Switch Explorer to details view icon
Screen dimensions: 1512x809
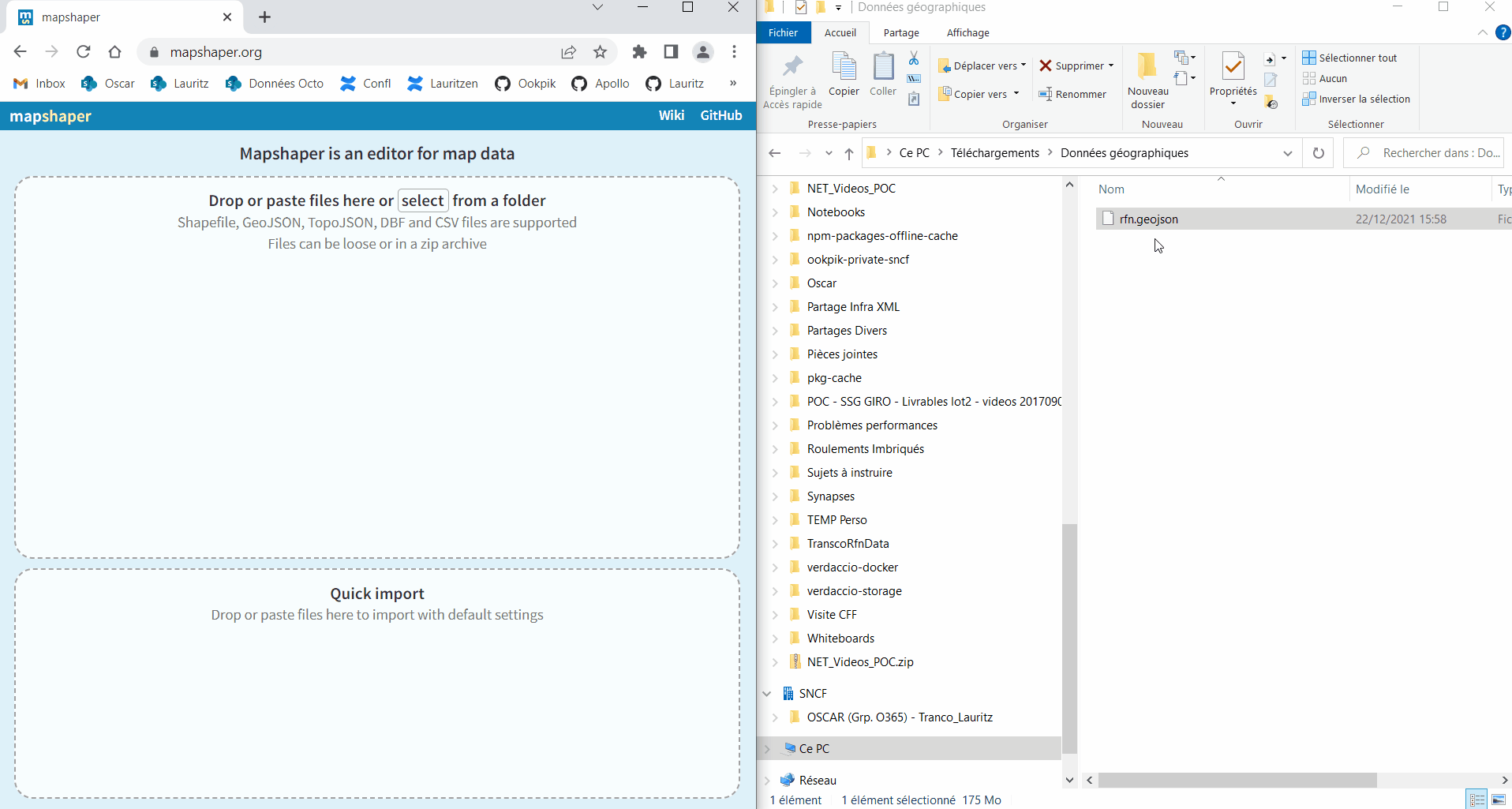coord(1477,799)
